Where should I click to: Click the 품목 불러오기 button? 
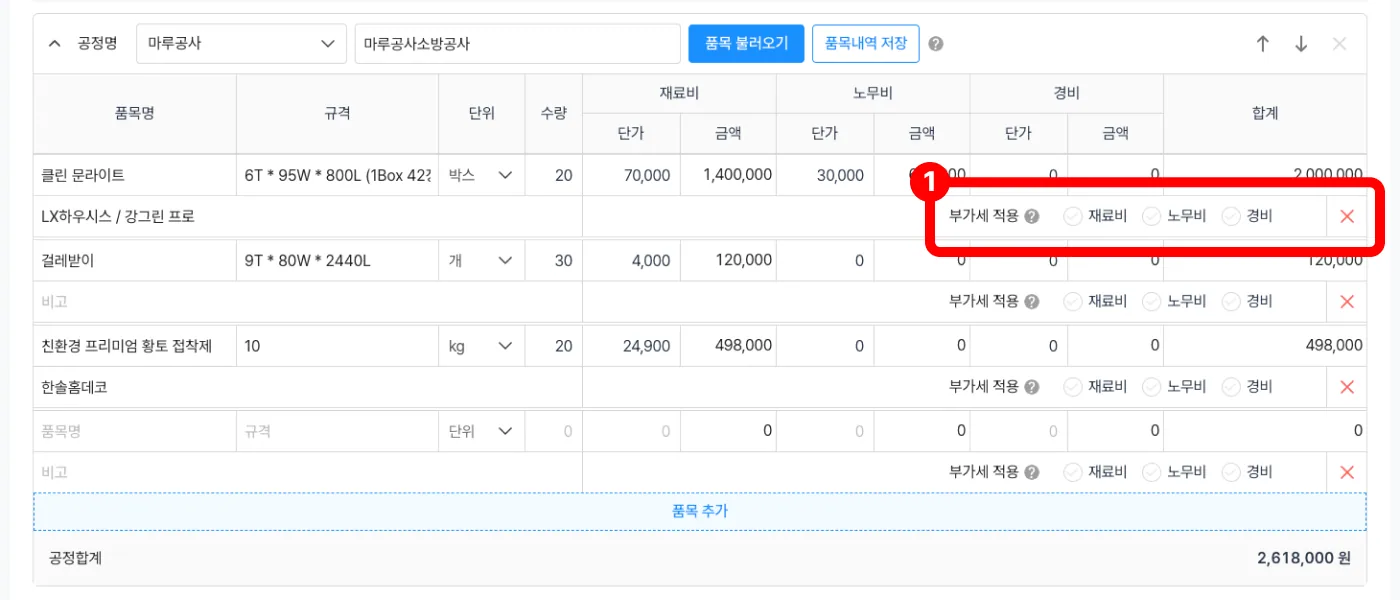(x=746, y=43)
